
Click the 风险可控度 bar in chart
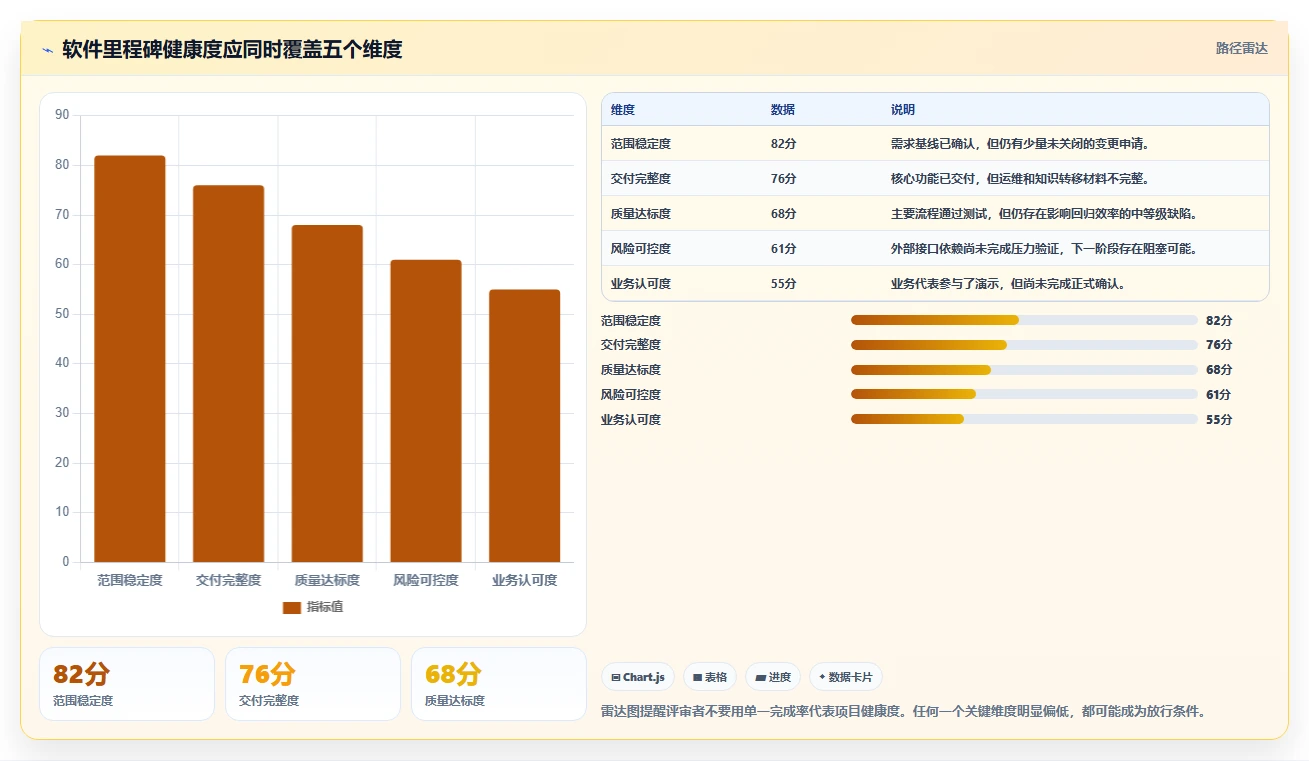[426, 411]
